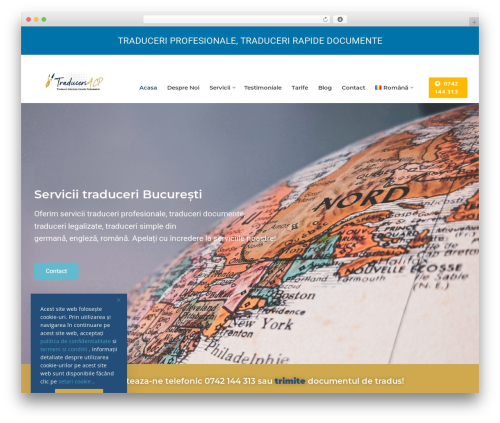Click the trimite link in yellow bar
The image size is (500, 423).
pos(290,381)
